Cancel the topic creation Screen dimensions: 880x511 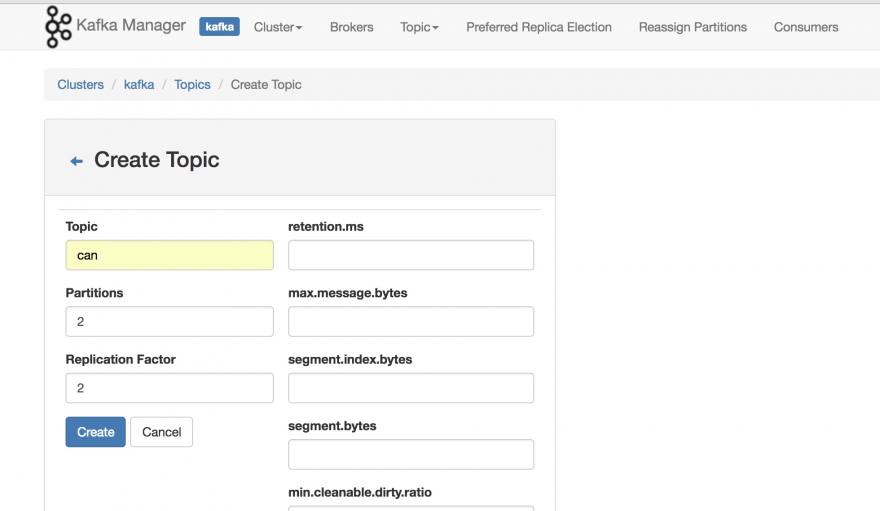pos(161,432)
